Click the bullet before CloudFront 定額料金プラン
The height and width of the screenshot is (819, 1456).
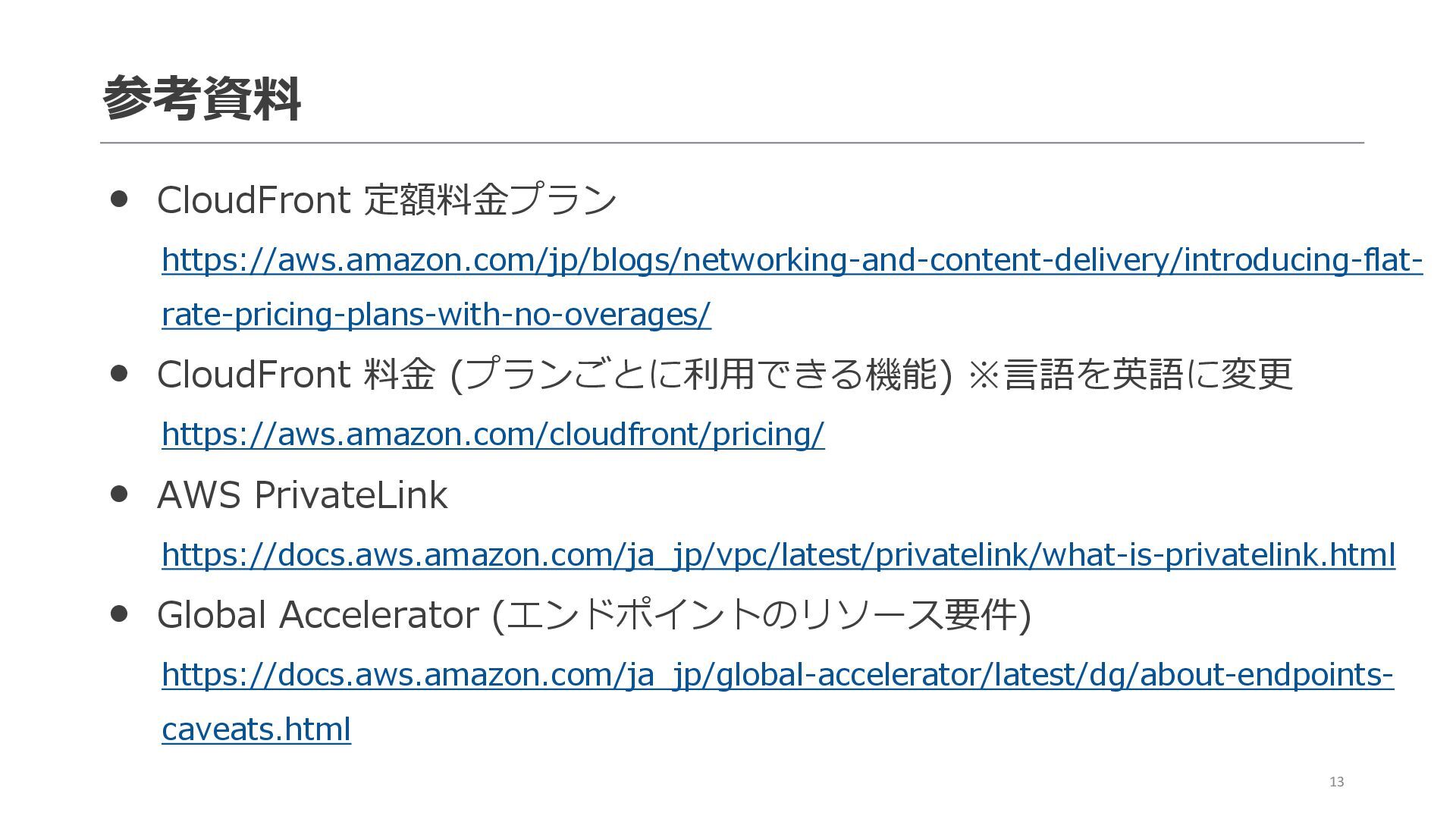click(x=118, y=199)
